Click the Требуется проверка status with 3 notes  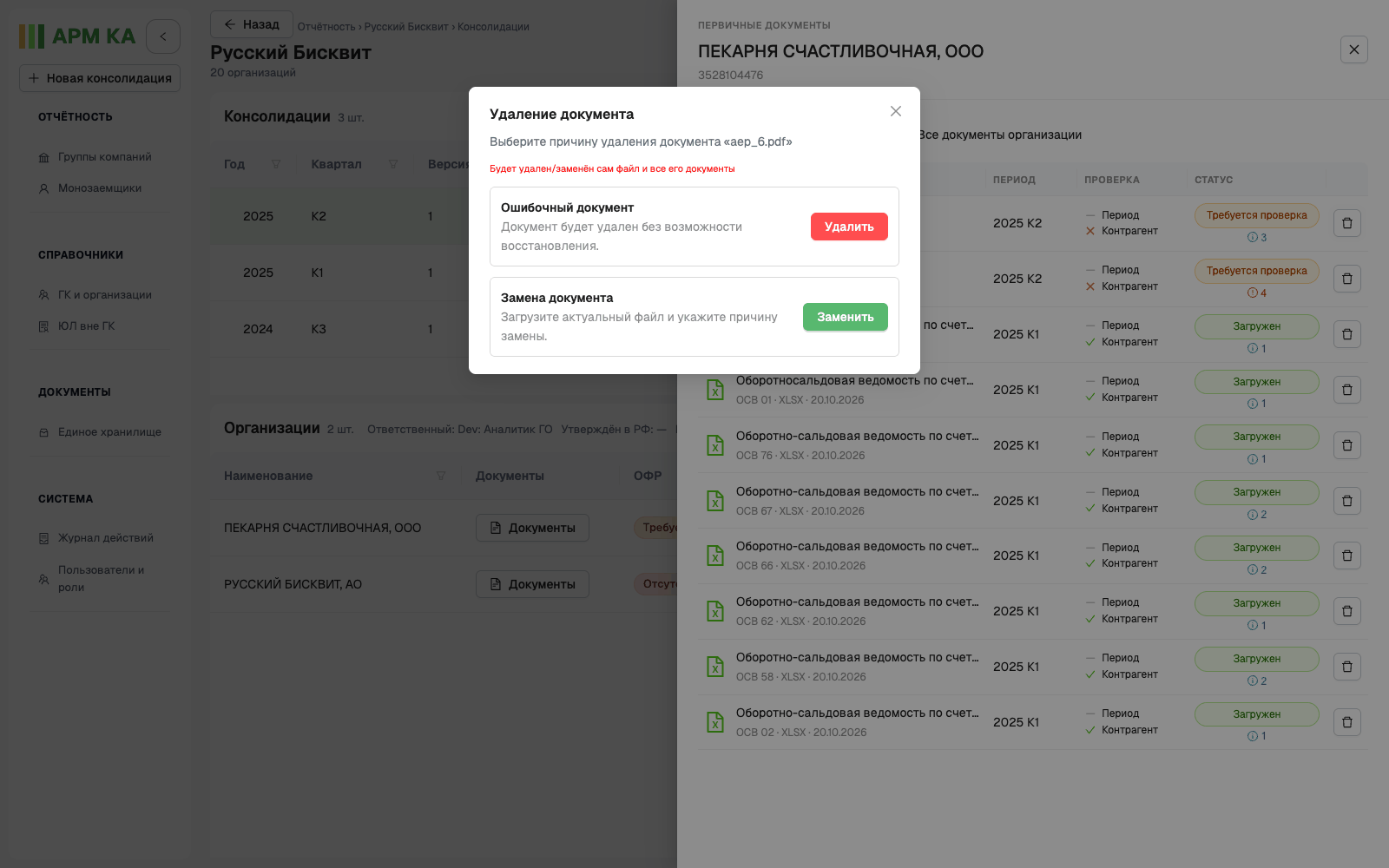pos(1256,215)
